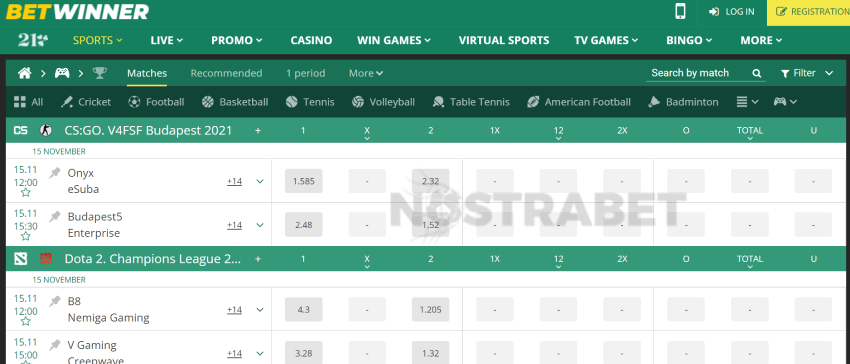Pin the B8 vs Nemiga Gaming match
The width and height of the screenshot is (850, 364).
55,301
